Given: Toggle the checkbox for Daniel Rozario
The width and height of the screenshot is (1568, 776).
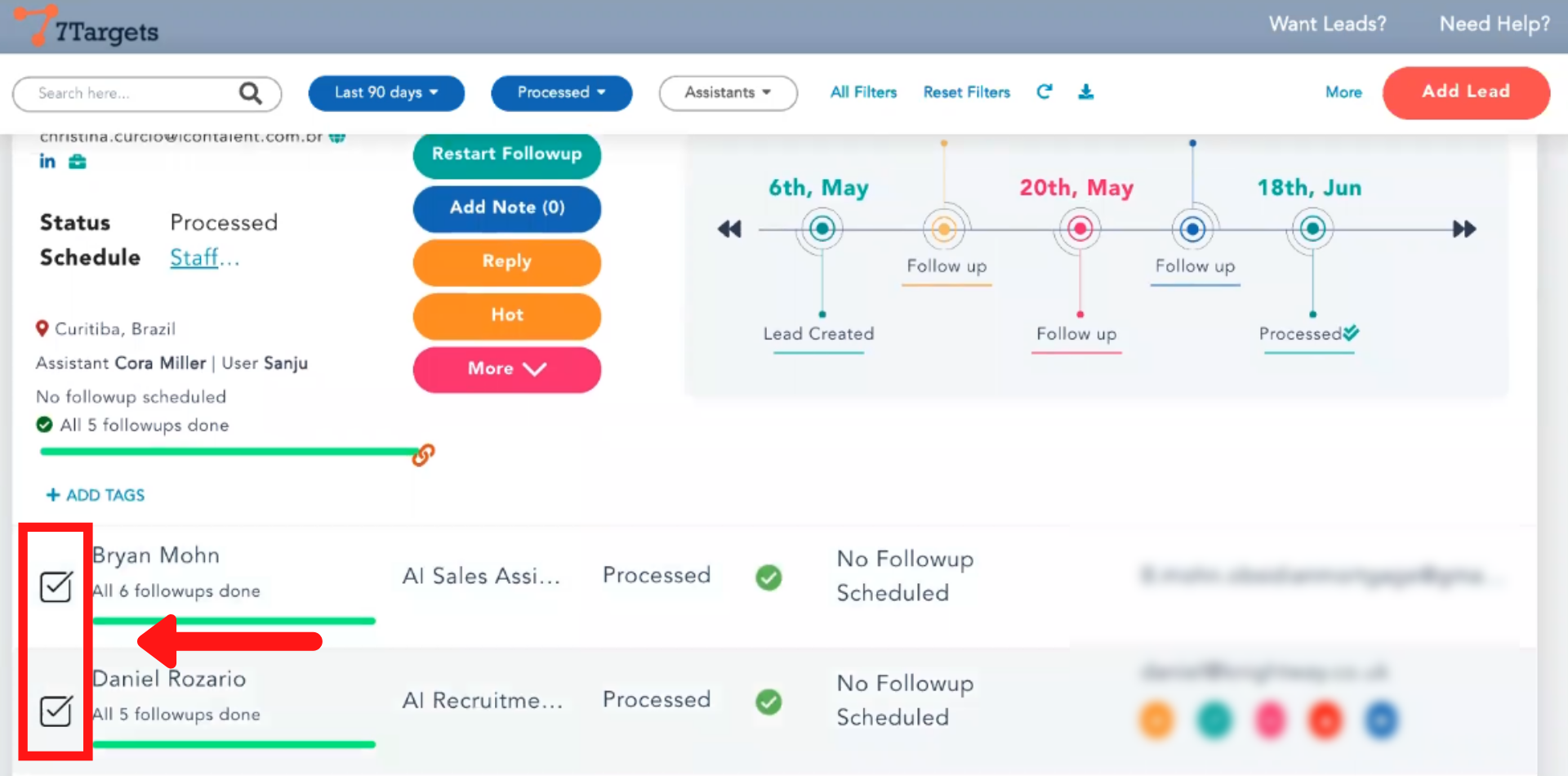Looking at the screenshot, I should pyautogui.click(x=56, y=711).
